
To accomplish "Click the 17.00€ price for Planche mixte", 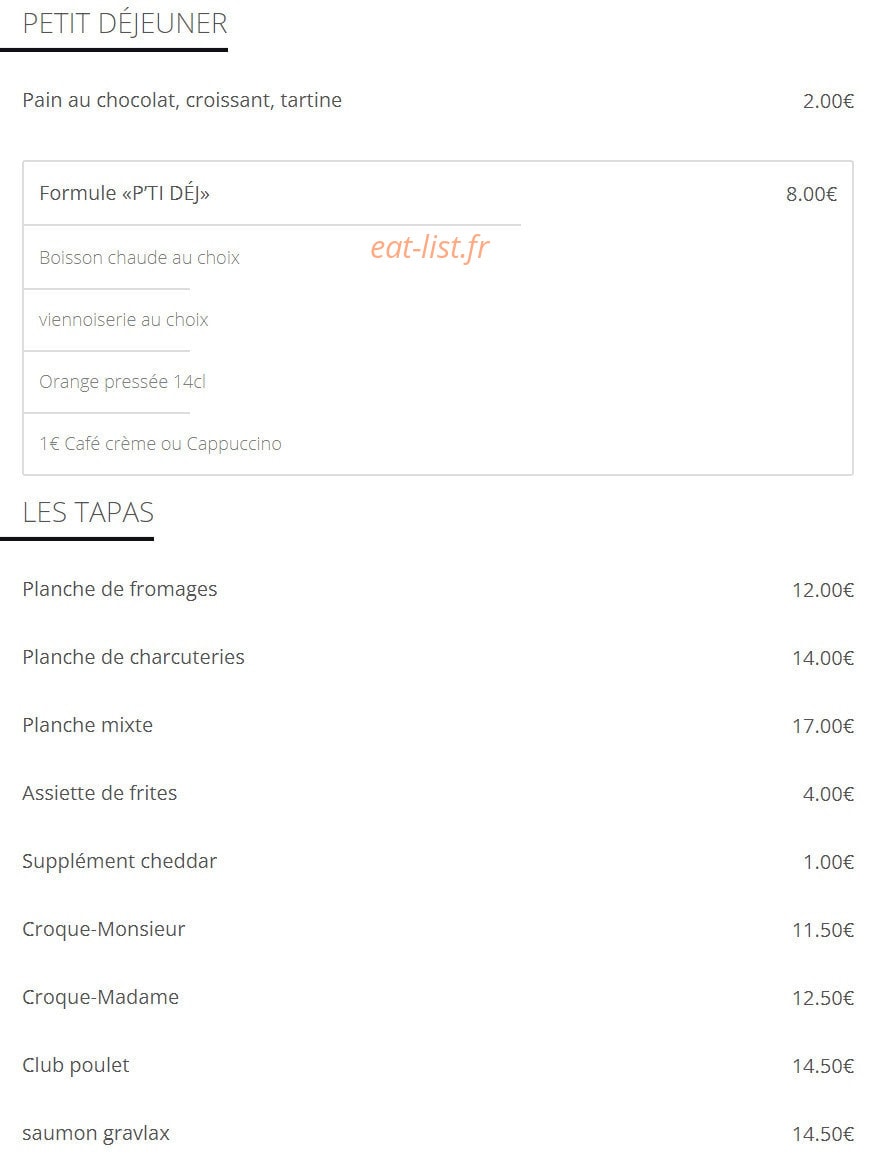I will 823,726.
